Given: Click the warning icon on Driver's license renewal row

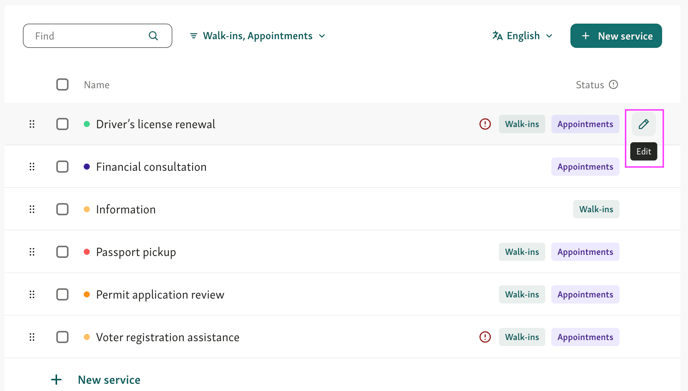Looking at the screenshot, I should [x=485, y=124].
